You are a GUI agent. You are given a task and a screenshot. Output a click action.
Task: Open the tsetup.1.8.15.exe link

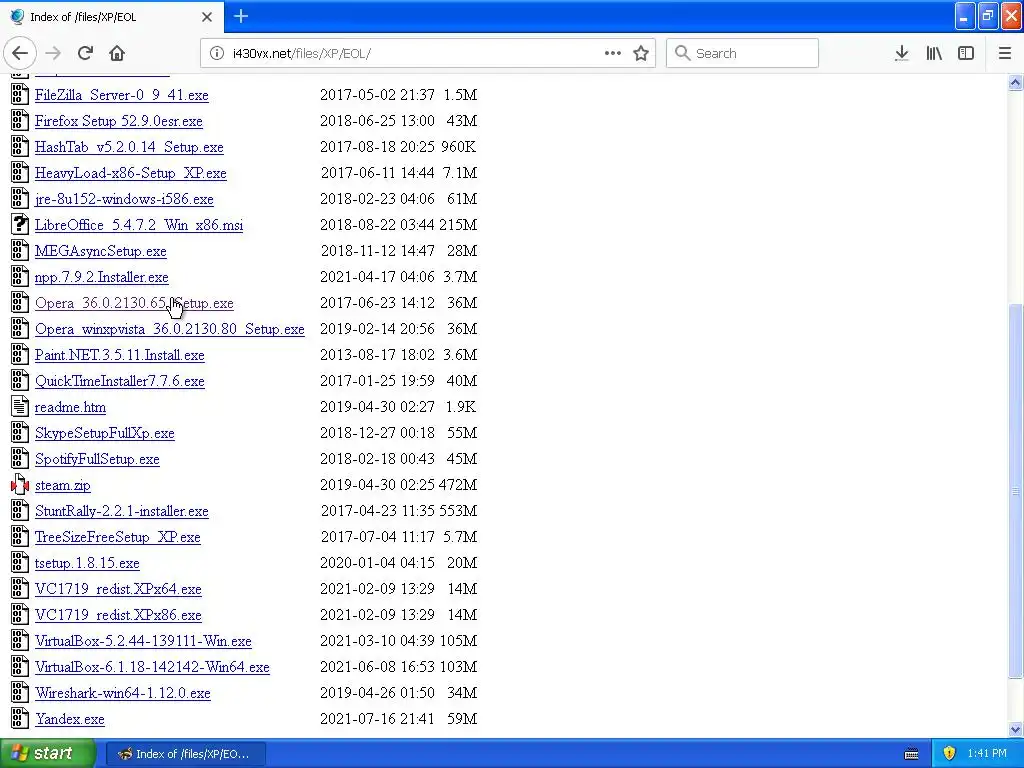pyautogui.click(x=87, y=563)
